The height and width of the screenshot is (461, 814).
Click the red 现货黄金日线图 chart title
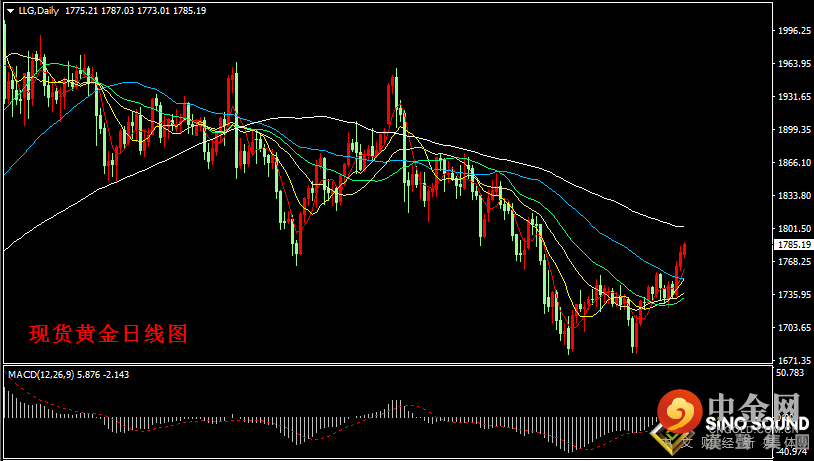tap(108, 334)
